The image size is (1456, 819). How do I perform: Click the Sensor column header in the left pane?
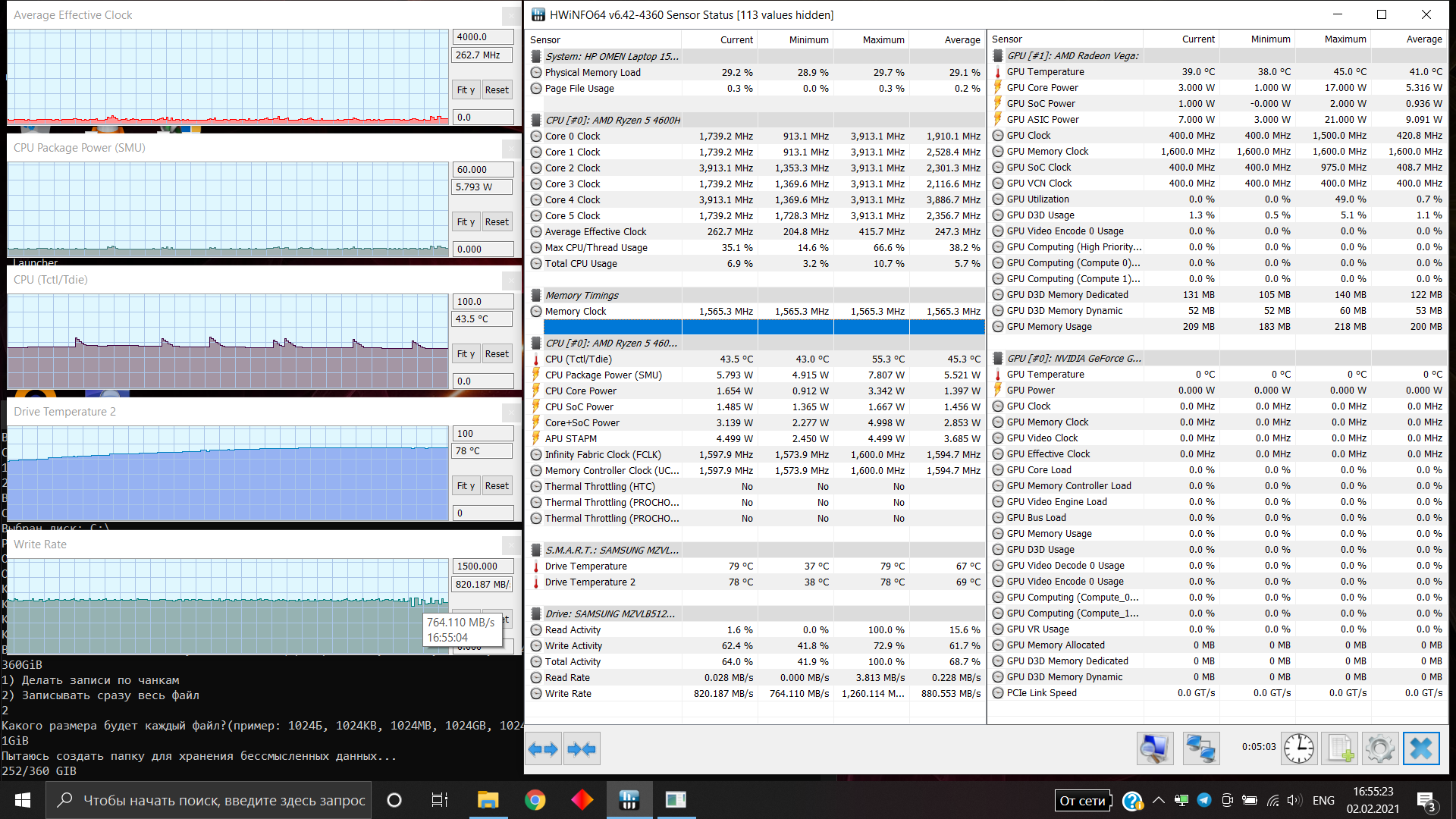point(604,40)
